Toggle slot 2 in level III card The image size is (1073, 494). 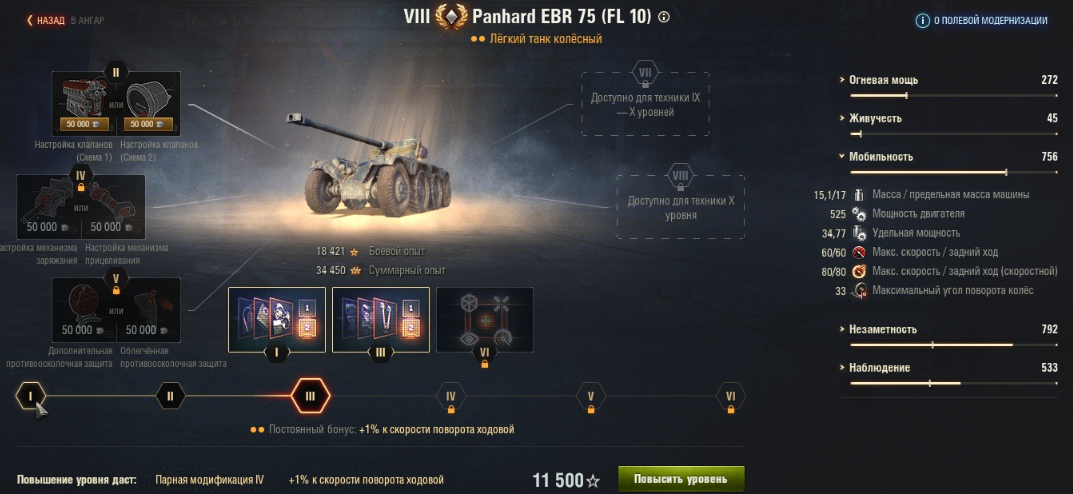coord(411,328)
